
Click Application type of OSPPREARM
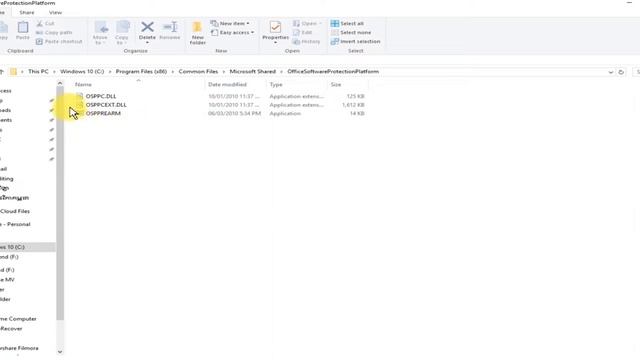point(285,113)
